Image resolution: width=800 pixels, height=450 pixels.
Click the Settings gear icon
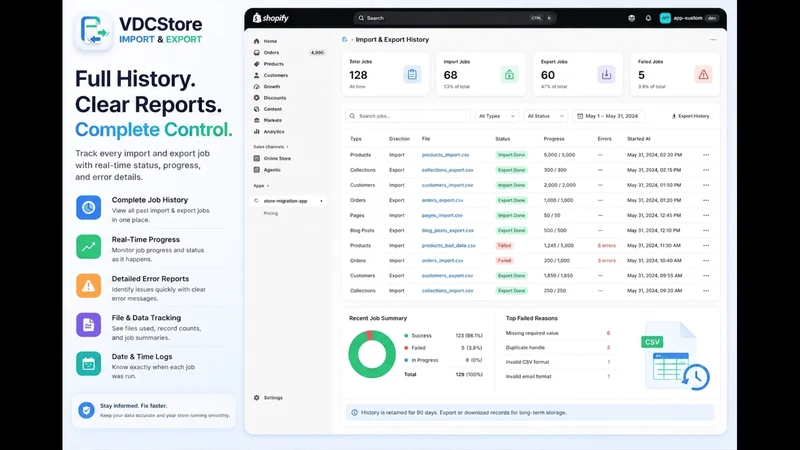click(257, 397)
